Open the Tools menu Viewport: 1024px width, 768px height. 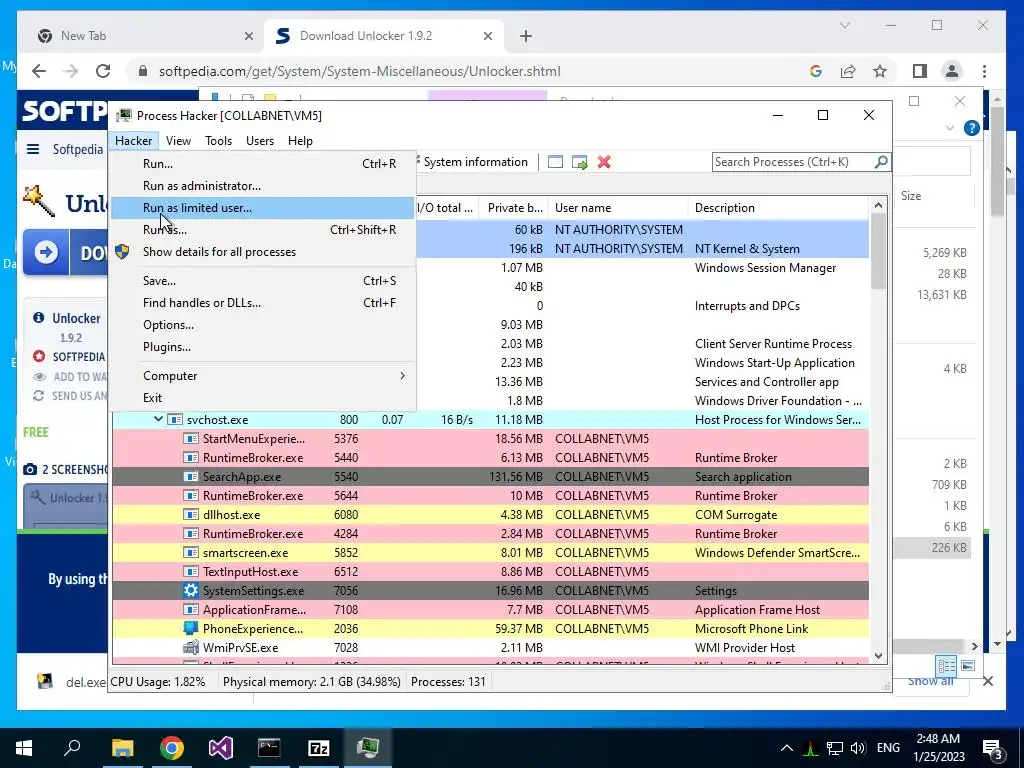[218, 140]
